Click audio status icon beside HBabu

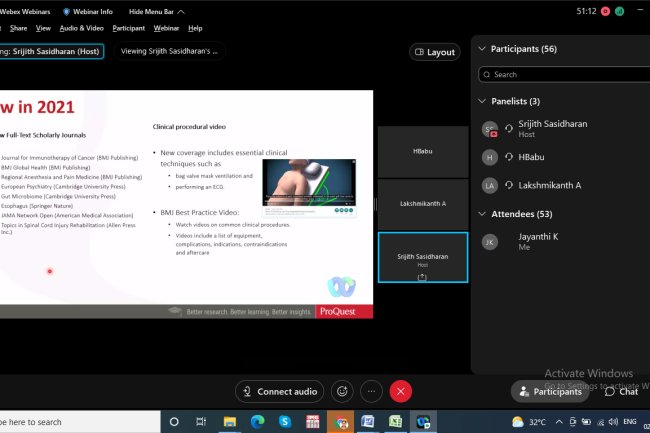click(509, 157)
